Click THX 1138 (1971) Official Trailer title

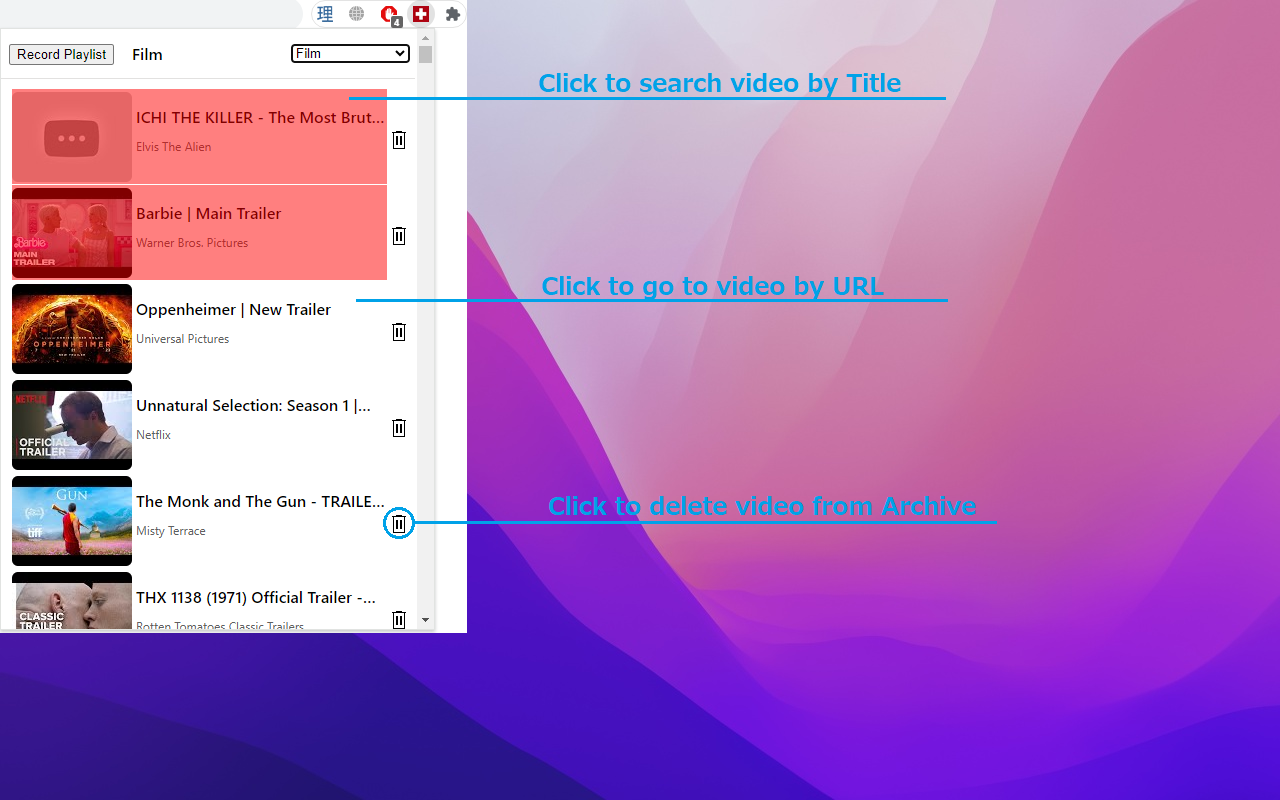[256, 598]
